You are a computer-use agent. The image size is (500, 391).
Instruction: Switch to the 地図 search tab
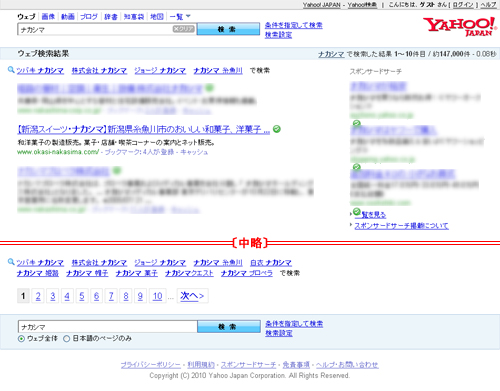[x=157, y=16]
